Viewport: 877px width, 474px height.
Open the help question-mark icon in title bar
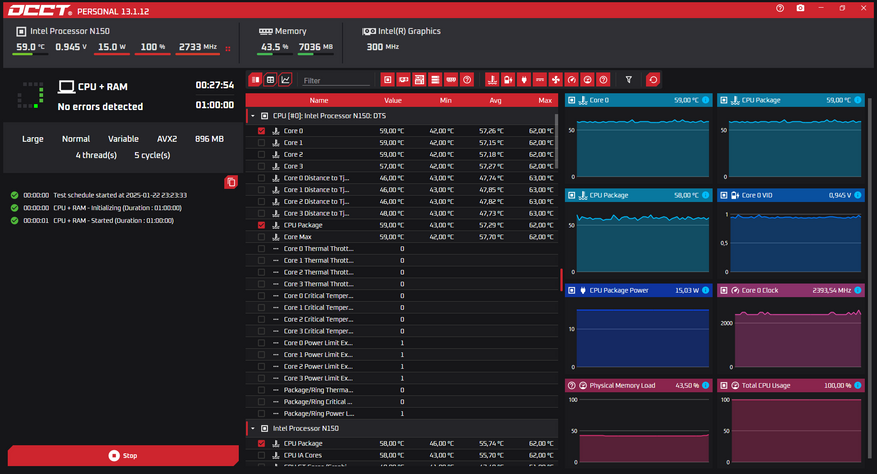pyautogui.click(x=780, y=8)
